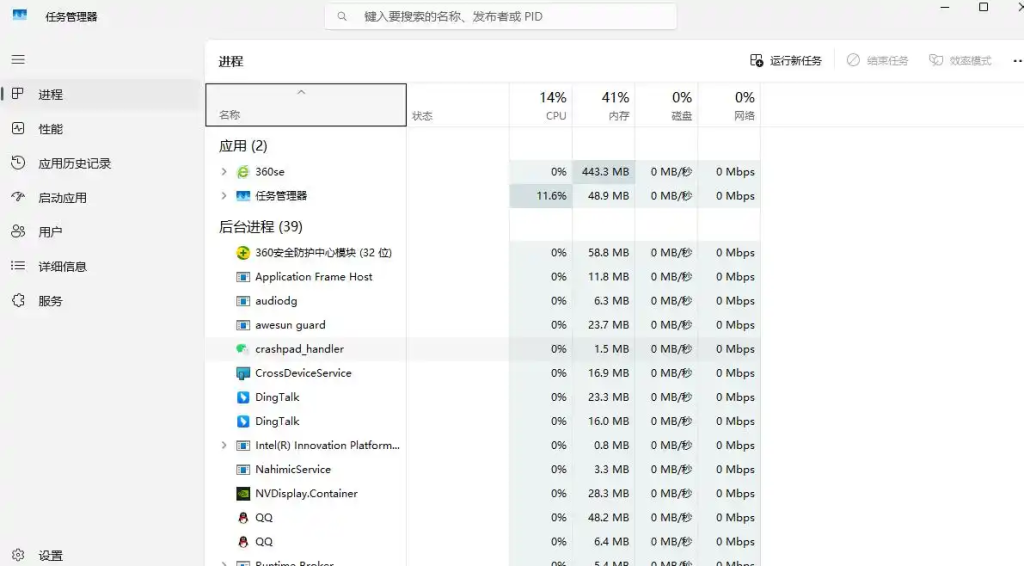Click the process search input field
Screen dimensions: 1024x566
tap(500, 17)
